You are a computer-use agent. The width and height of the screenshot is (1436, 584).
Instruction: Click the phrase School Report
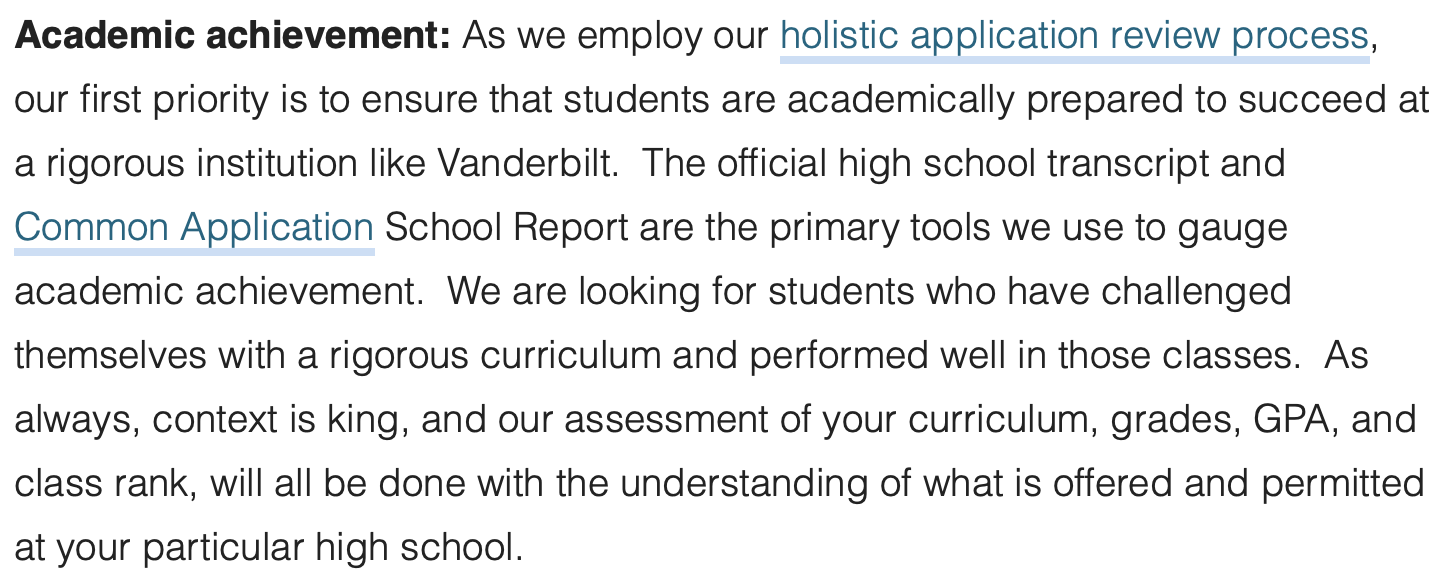pyautogui.click(x=507, y=229)
